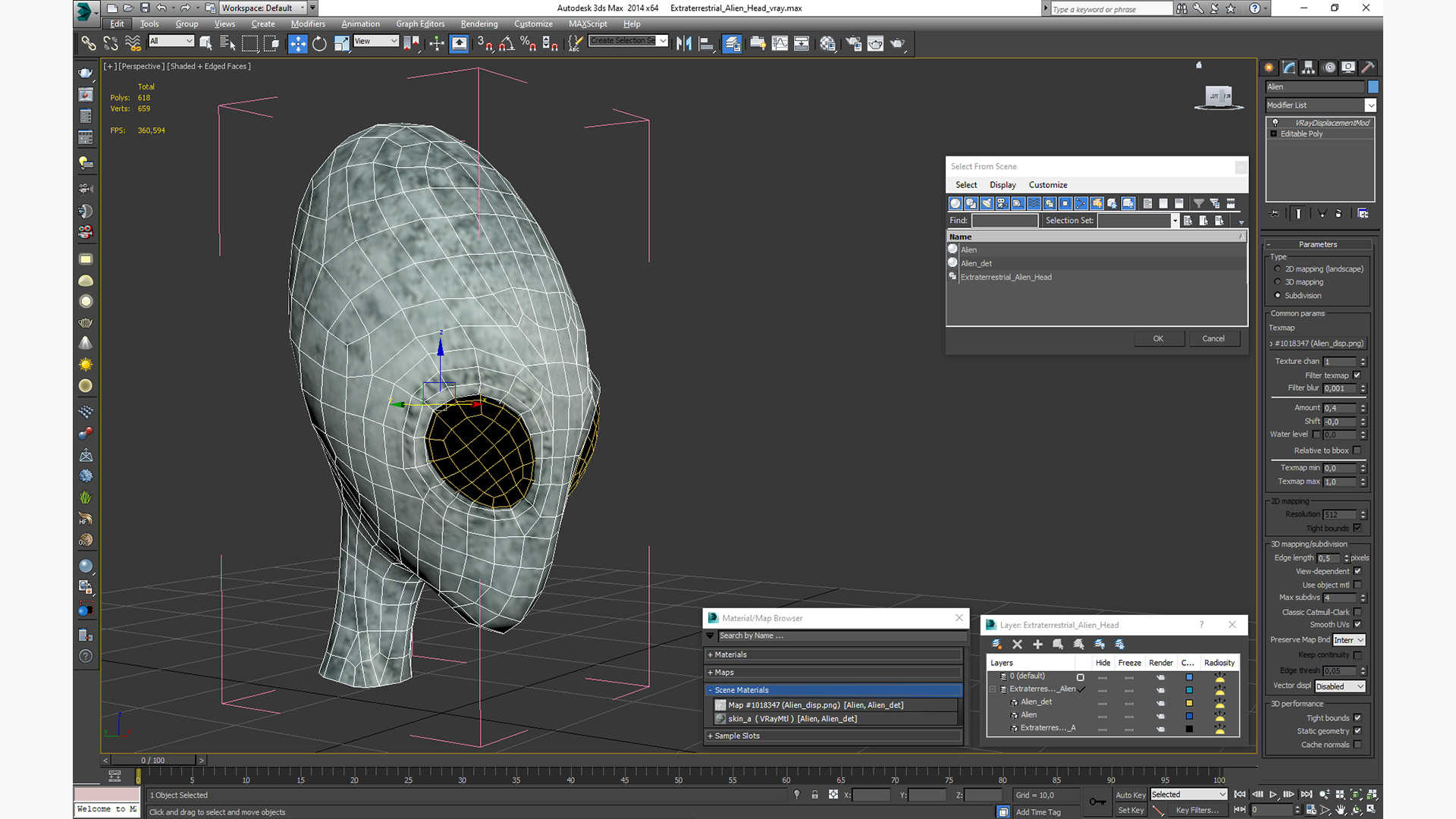
Task: Toggle the Angle Snap icon
Action: (507, 44)
